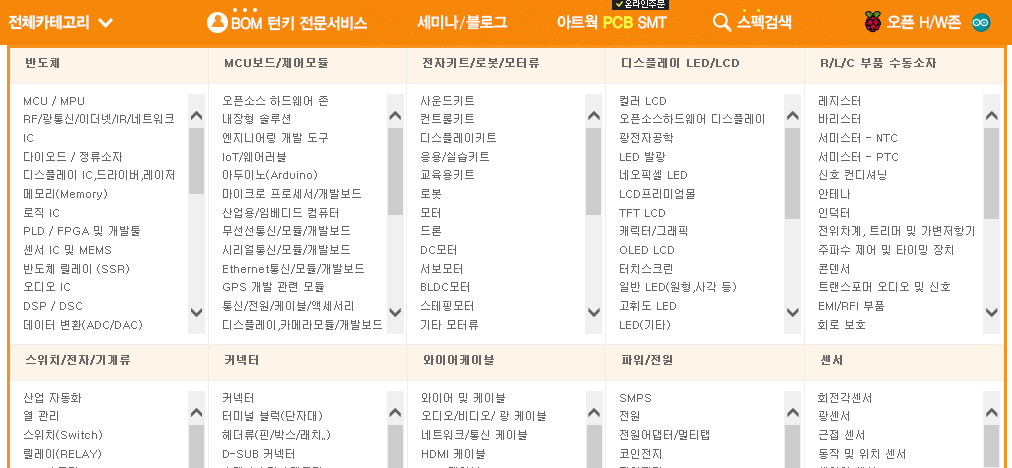Click the person icon beside BOM 턴키 전문서비스
This screenshot has height=468, width=1012.
(x=217, y=22)
